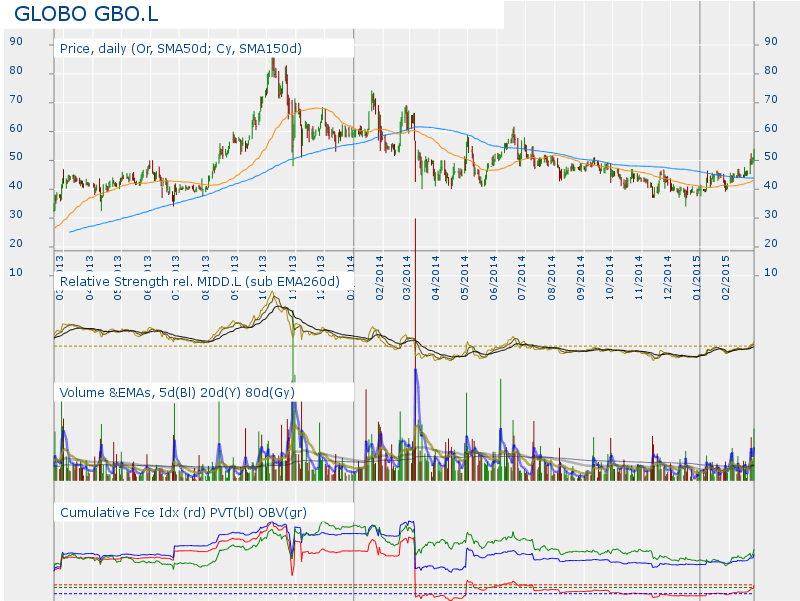
Task: Click the Cumulative Fce Idx PVT OBV label
Action: pos(183,512)
